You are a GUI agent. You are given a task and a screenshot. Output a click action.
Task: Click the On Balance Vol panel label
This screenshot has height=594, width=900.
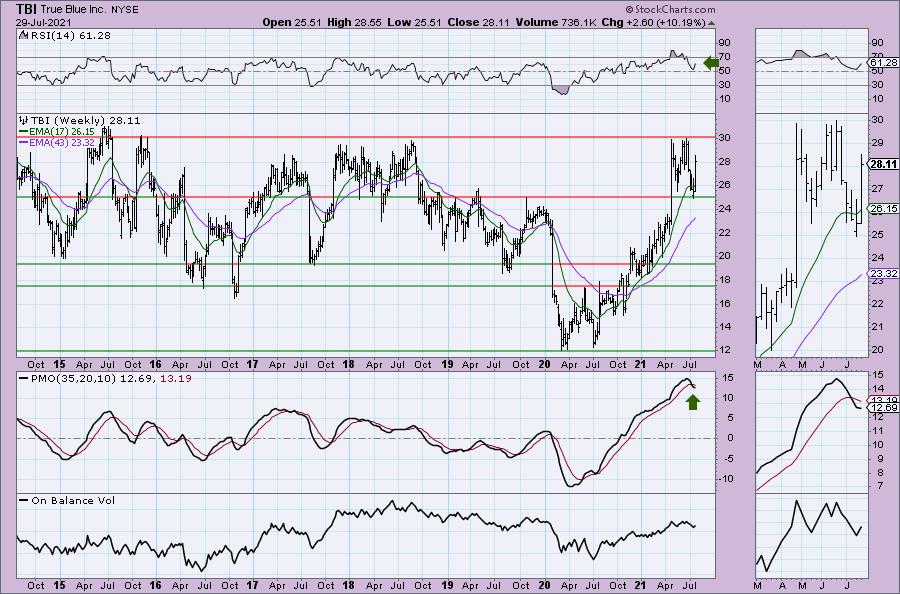click(x=73, y=500)
